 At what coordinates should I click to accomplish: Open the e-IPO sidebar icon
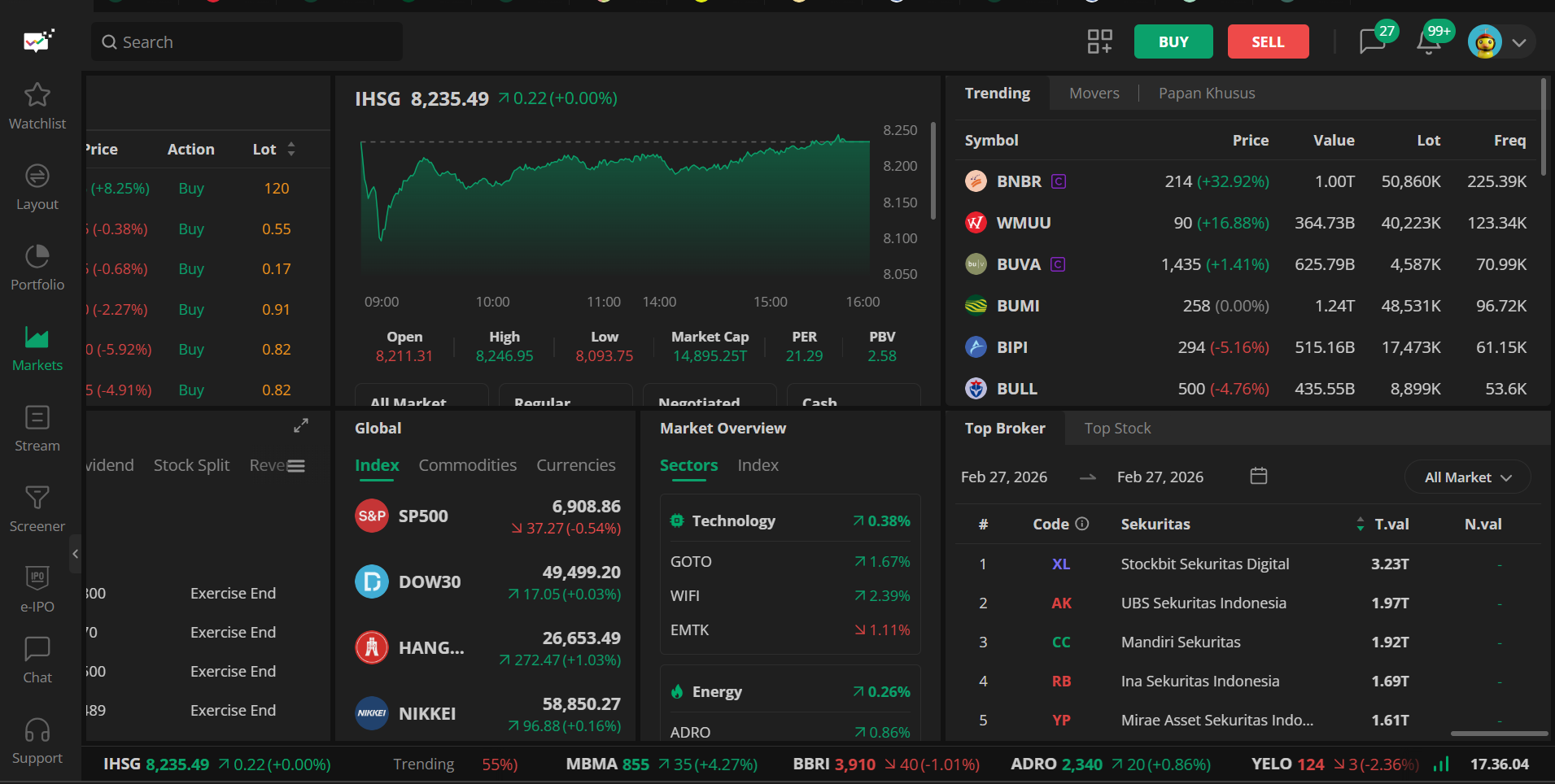click(37, 578)
